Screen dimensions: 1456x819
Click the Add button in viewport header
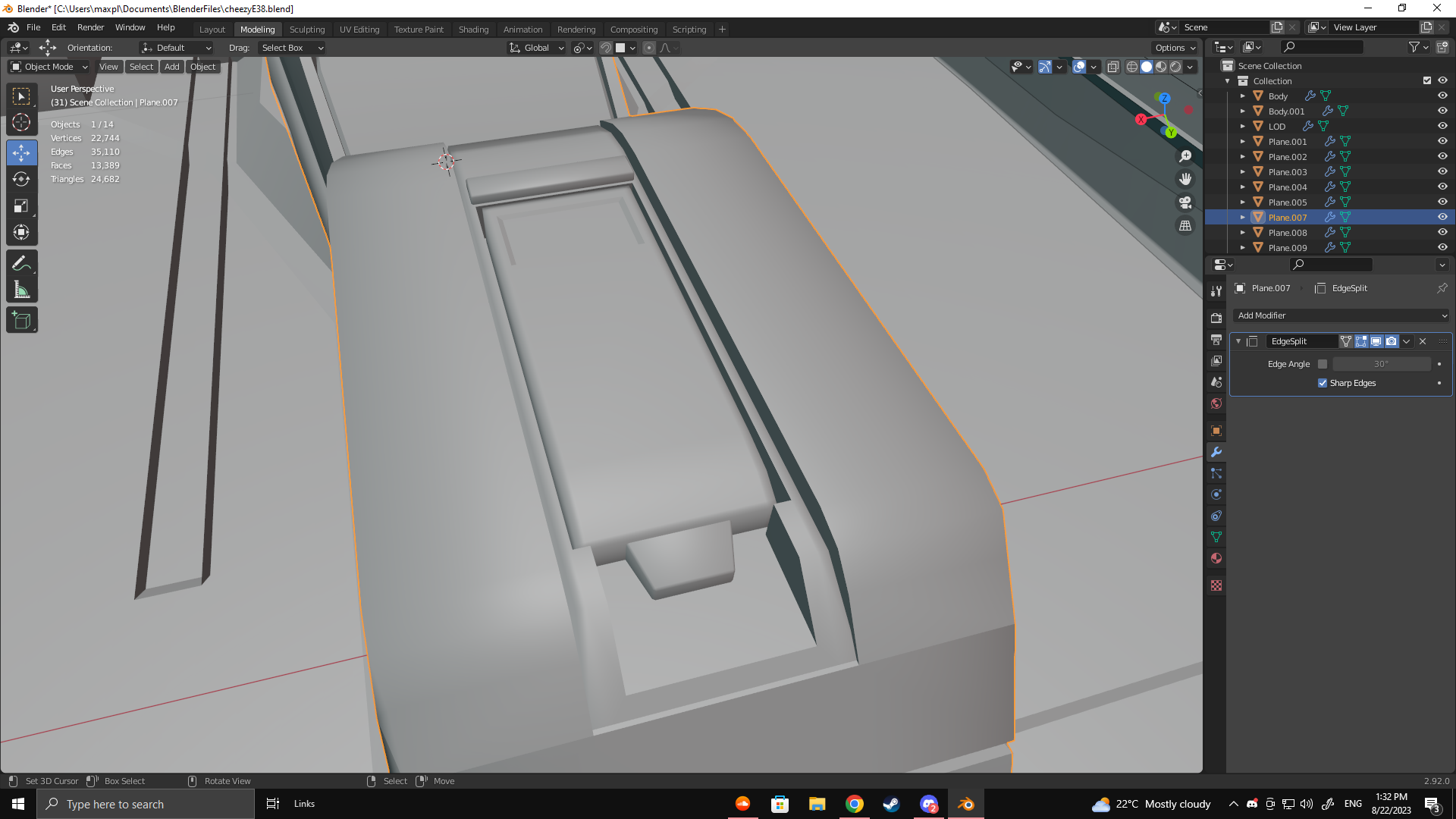pyautogui.click(x=172, y=67)
